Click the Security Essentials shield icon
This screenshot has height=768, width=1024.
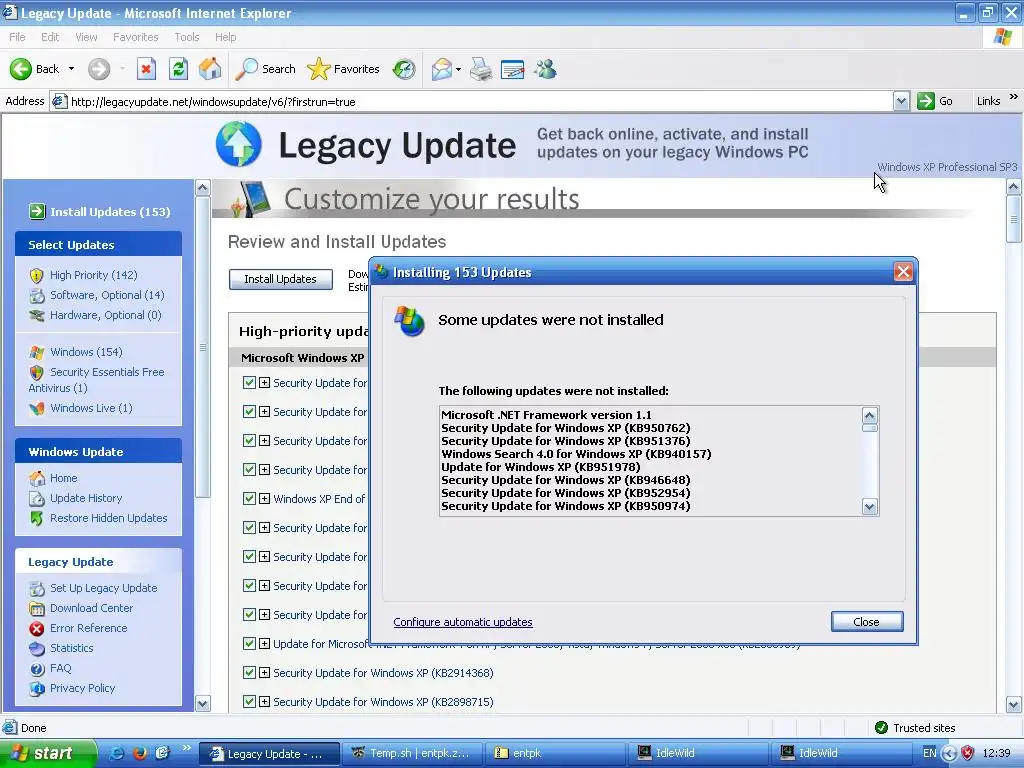click(x=37, y=372)
